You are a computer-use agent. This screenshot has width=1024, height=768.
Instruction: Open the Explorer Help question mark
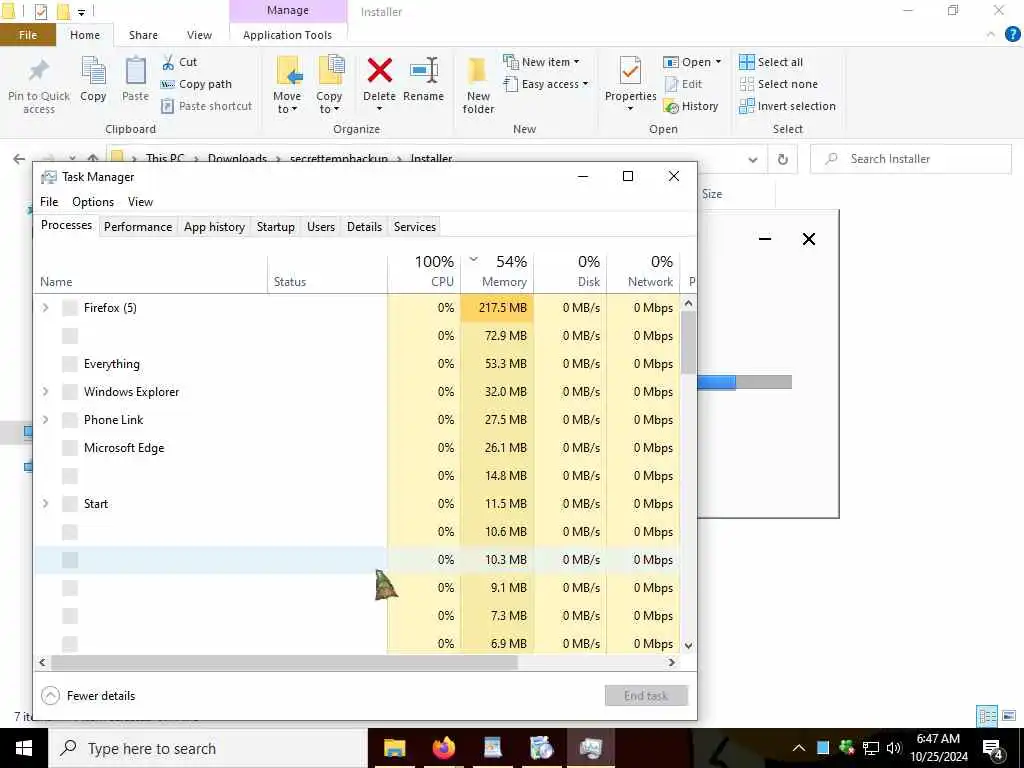tap(1012, 35)
